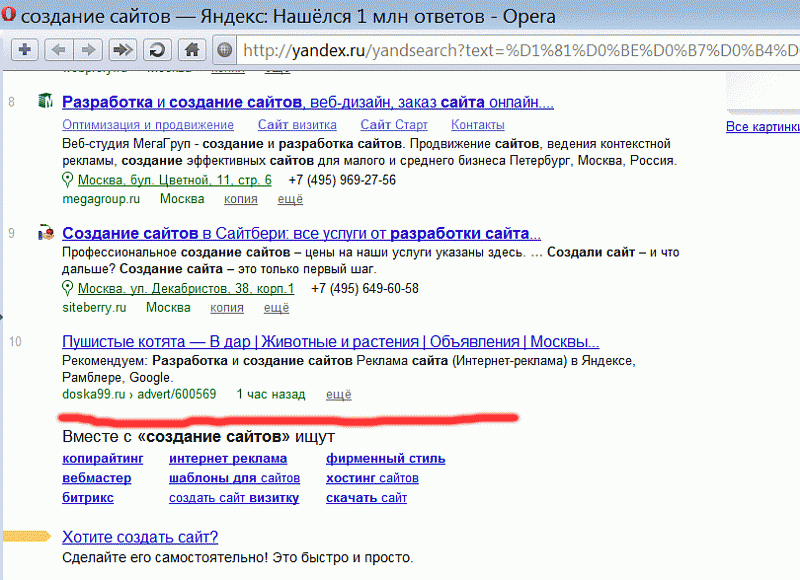
Task: Search related query "создать сайт визитку"
Action: tap(234, 498)
